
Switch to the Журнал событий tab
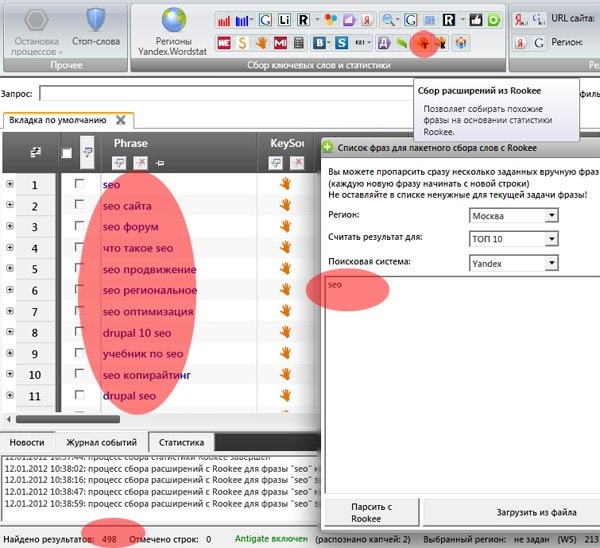click(100, 442)
